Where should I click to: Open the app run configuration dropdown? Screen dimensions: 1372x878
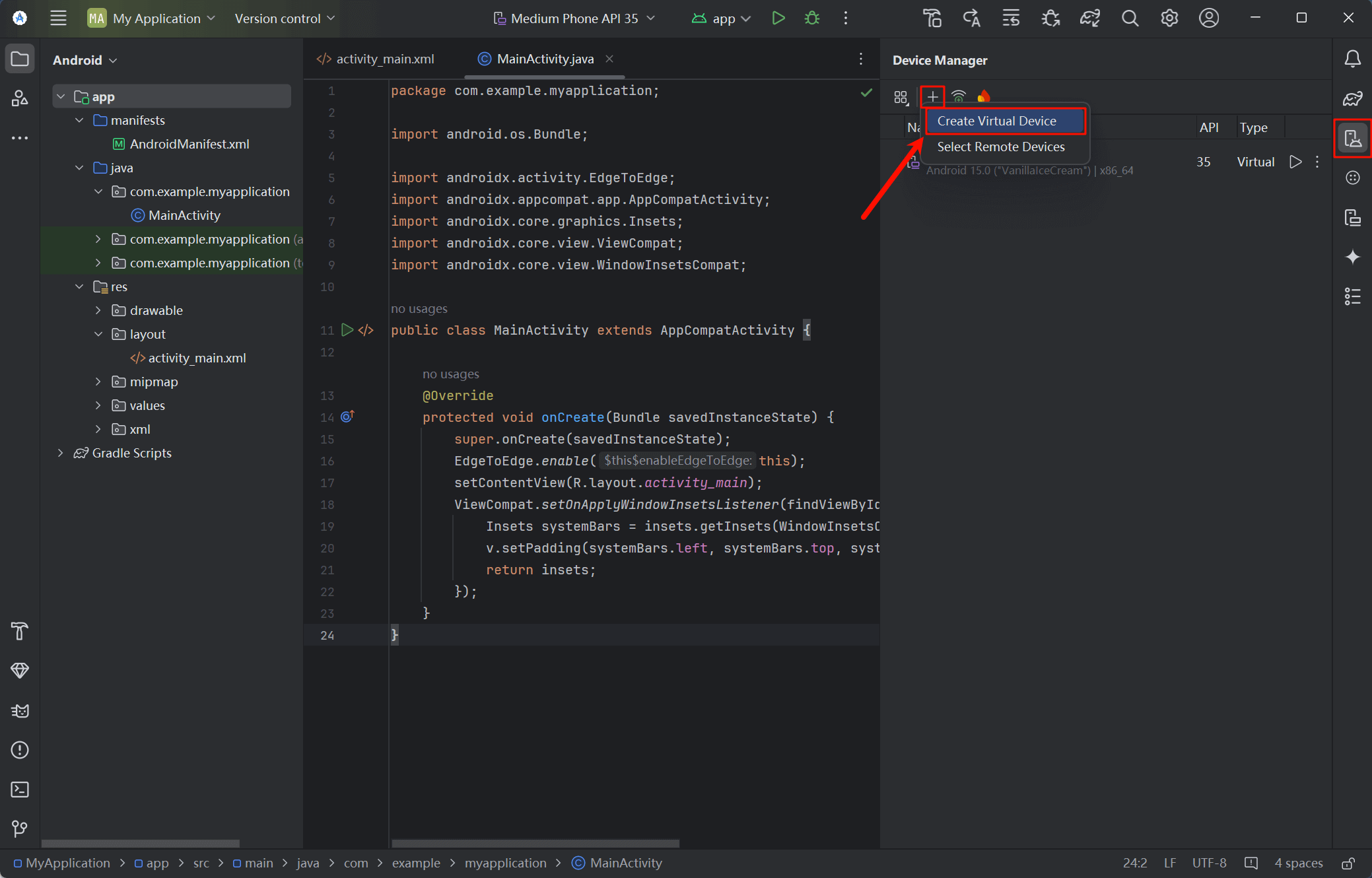[721, 18]
